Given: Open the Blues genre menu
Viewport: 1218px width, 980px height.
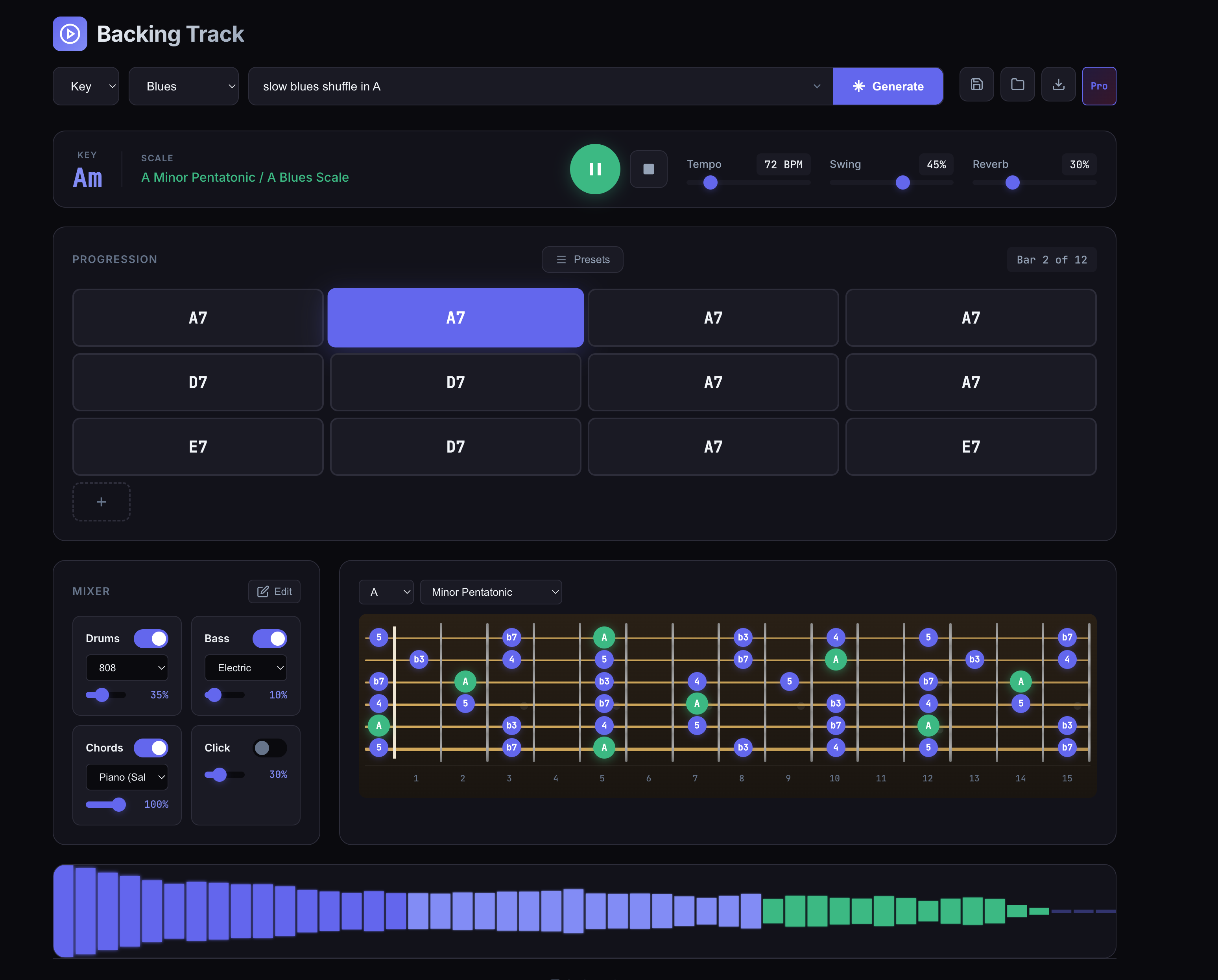Looking at the screenshot, I should pos(184,86).
